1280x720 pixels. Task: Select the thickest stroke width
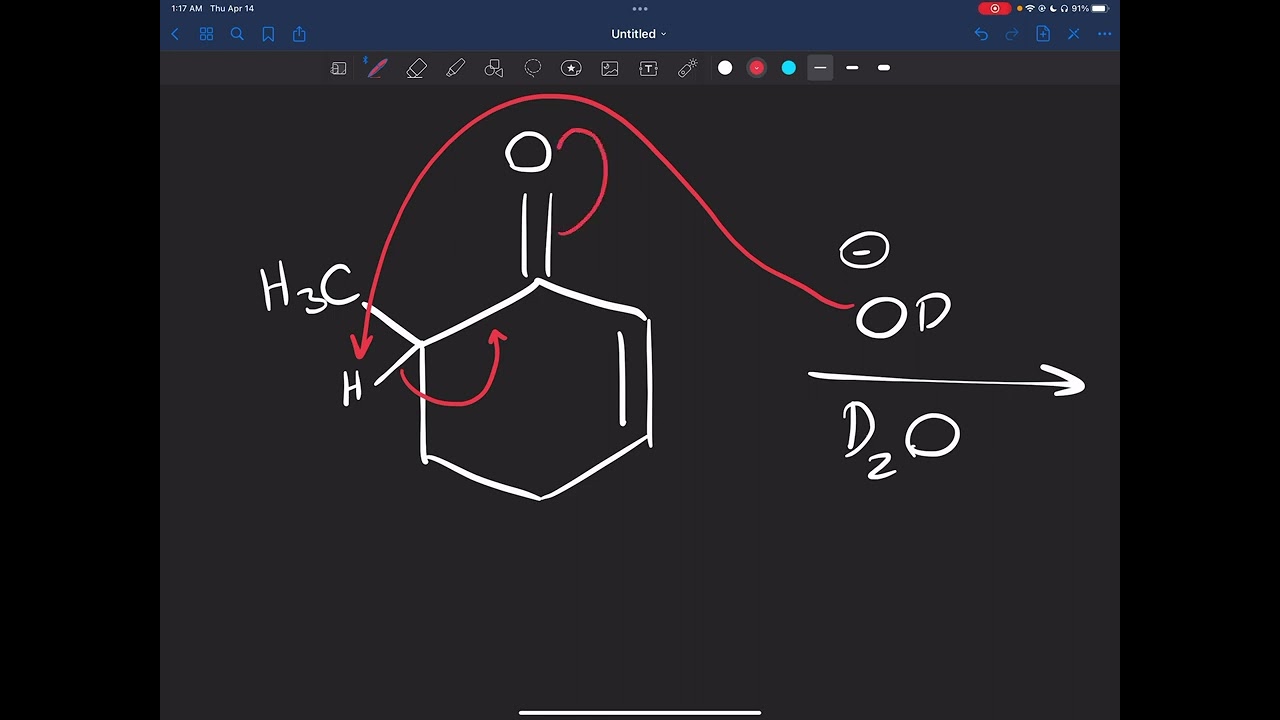point(884,68)
